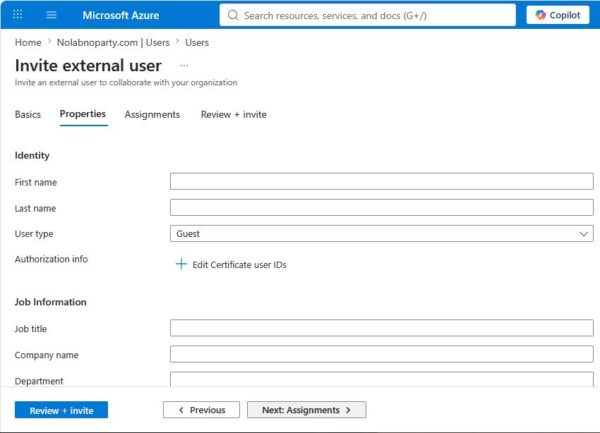Open Nolabnoparty.com | Users breadcrumb
Screen dimensions: 600x433
point(113,42)
